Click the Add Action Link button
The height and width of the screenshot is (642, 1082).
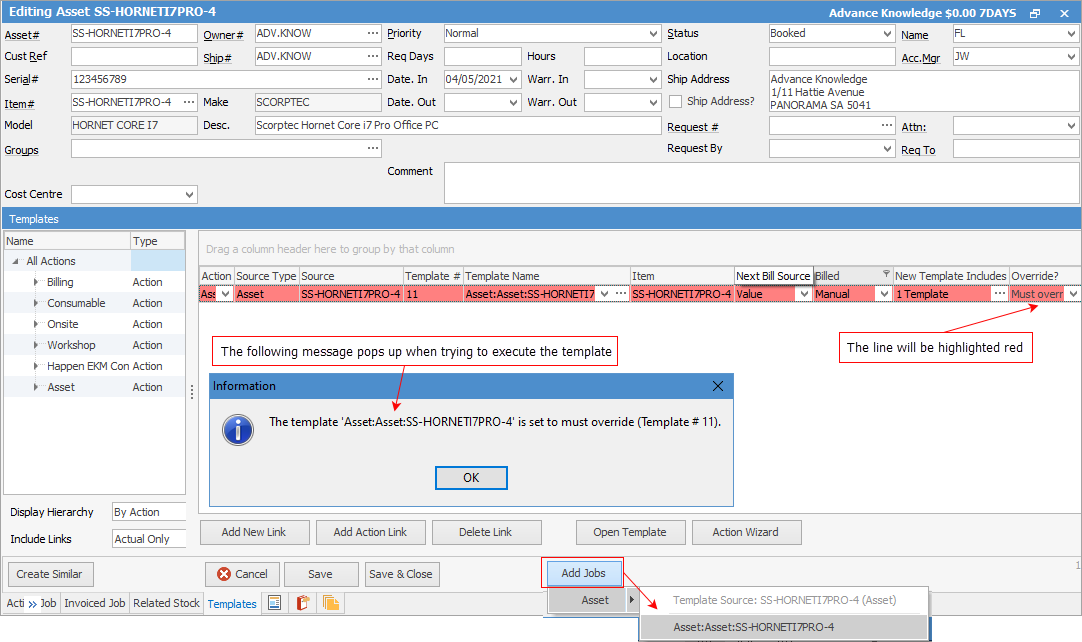[371, 532]
